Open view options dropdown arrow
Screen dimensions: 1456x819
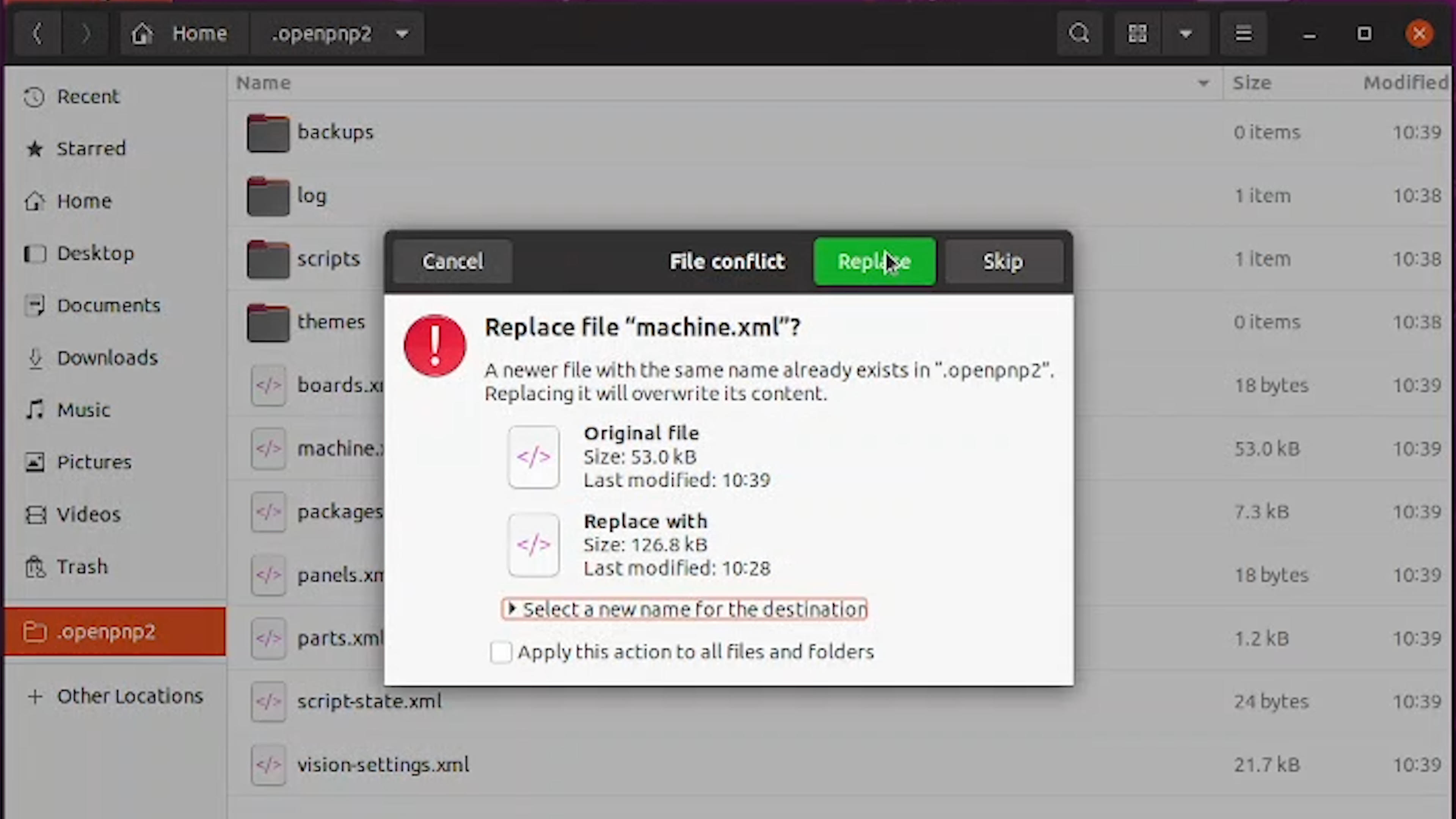tap(1186, 34)
